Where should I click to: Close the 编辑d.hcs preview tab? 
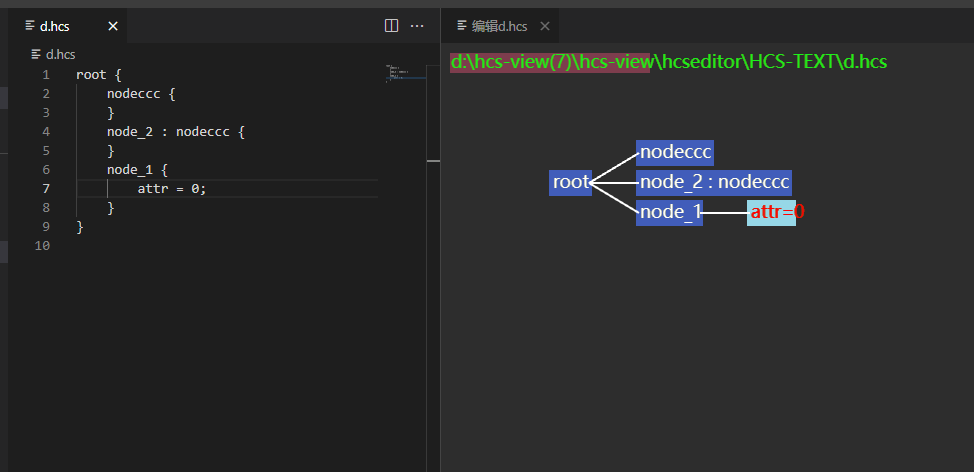tap(545, 26)
